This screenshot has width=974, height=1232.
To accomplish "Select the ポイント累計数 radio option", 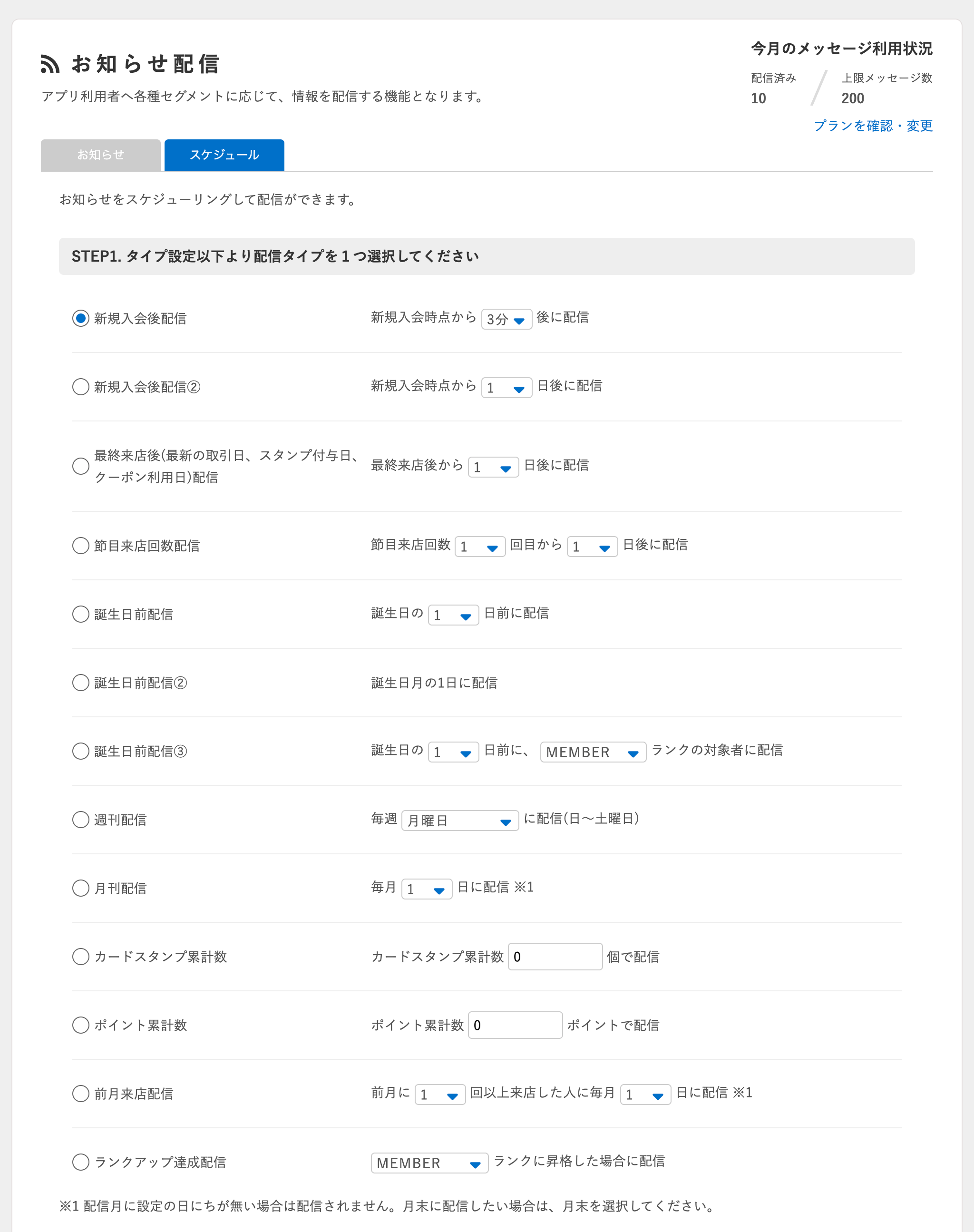I will click(x=80, y=1025).
